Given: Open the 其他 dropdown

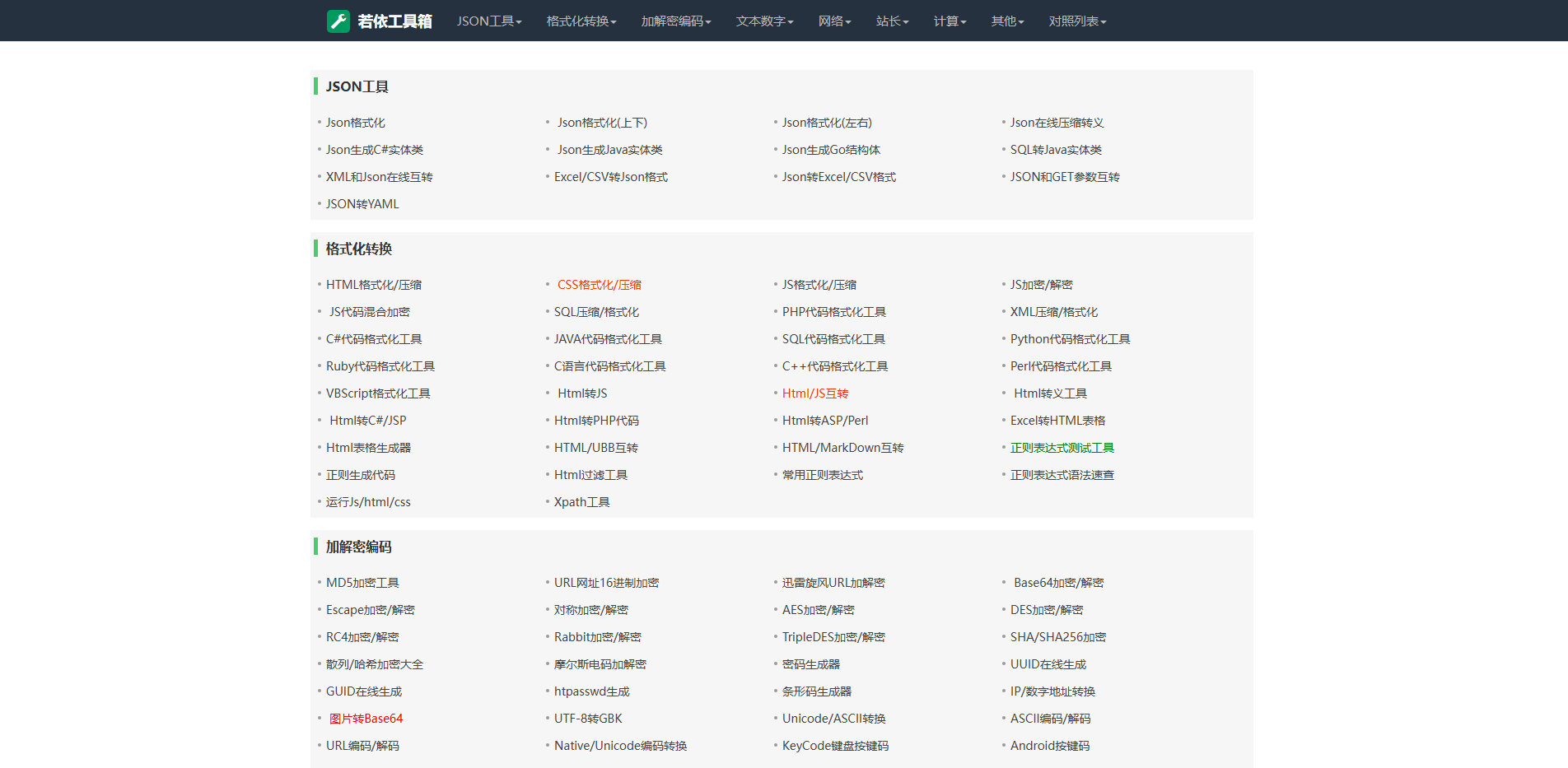Looking at the screenshot, I should [x=1006, y=21].
